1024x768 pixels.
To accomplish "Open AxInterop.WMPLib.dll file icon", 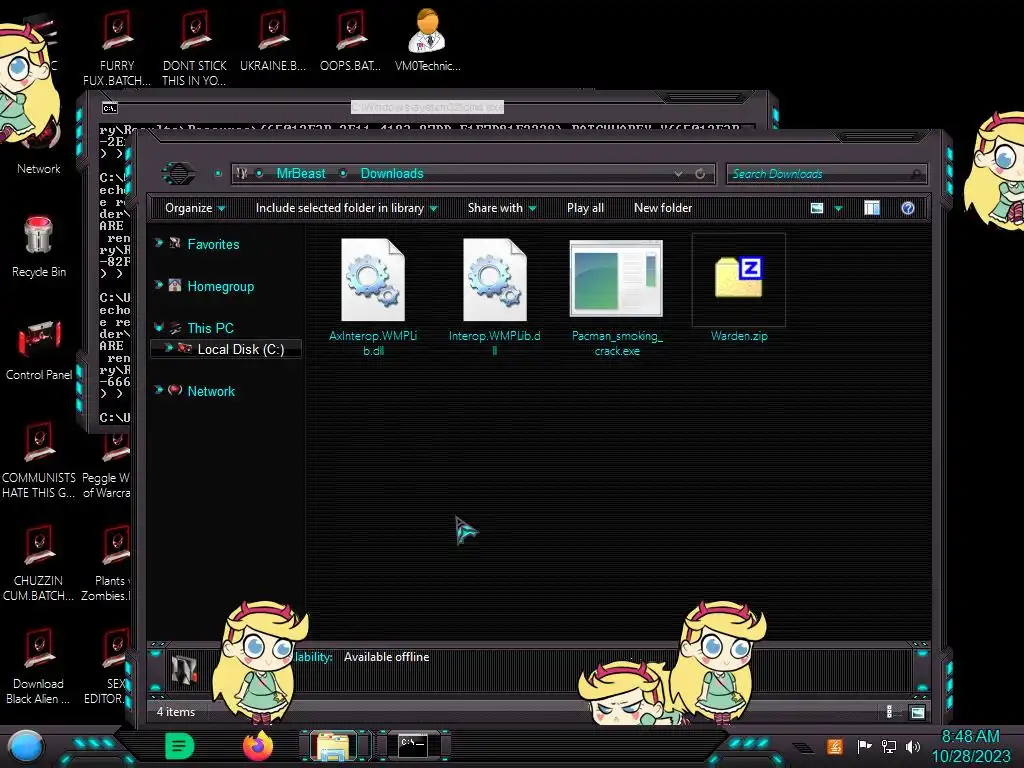I will 373,280.
